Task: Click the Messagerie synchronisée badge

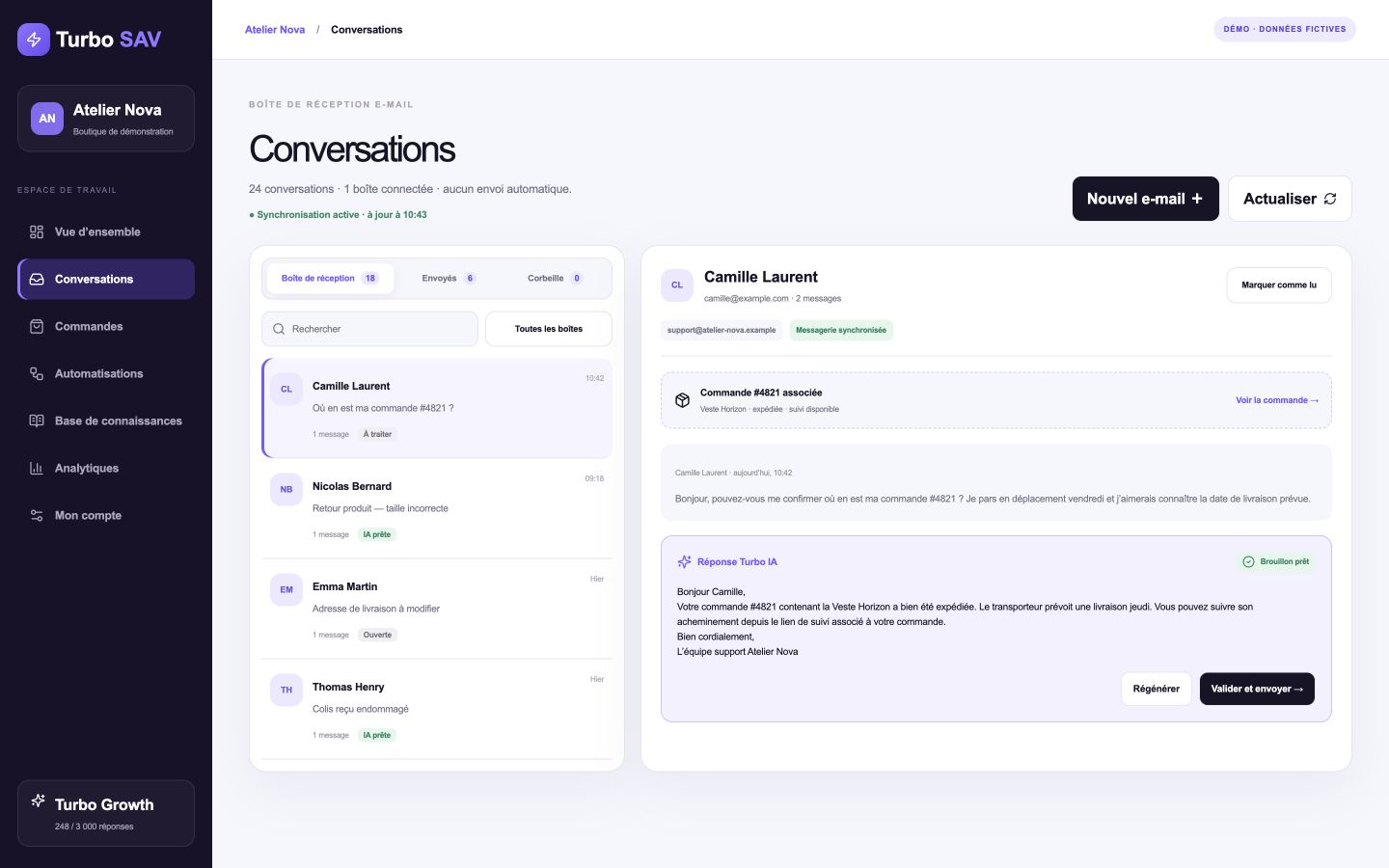Action: 841,330
